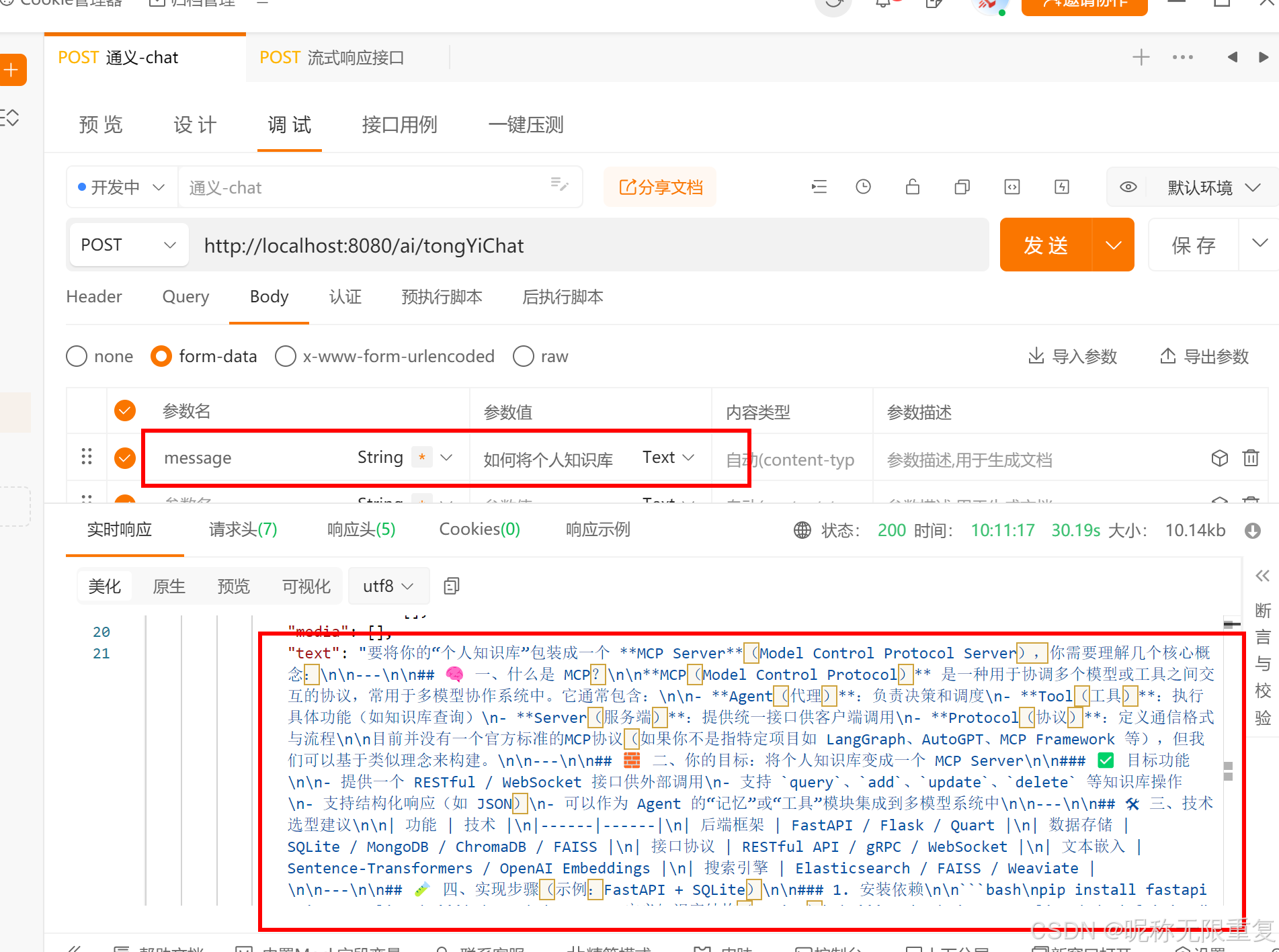The height and width of the screenshot is (952, 1279).
Task: View the 请求头(7) response tab
Action: click(243, 529)
